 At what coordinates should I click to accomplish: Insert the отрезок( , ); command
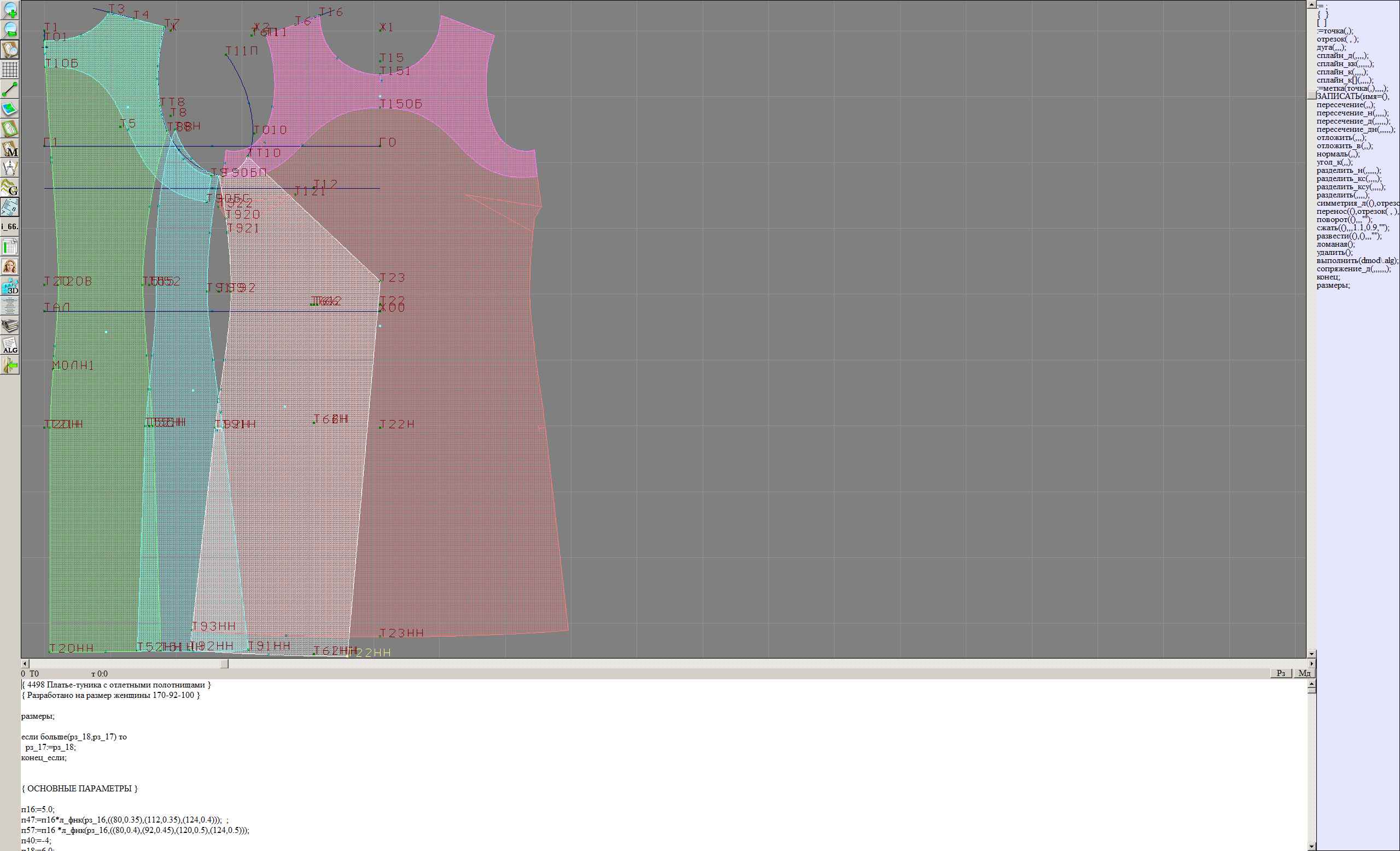pyautogui.click(x=1337, y=39)
